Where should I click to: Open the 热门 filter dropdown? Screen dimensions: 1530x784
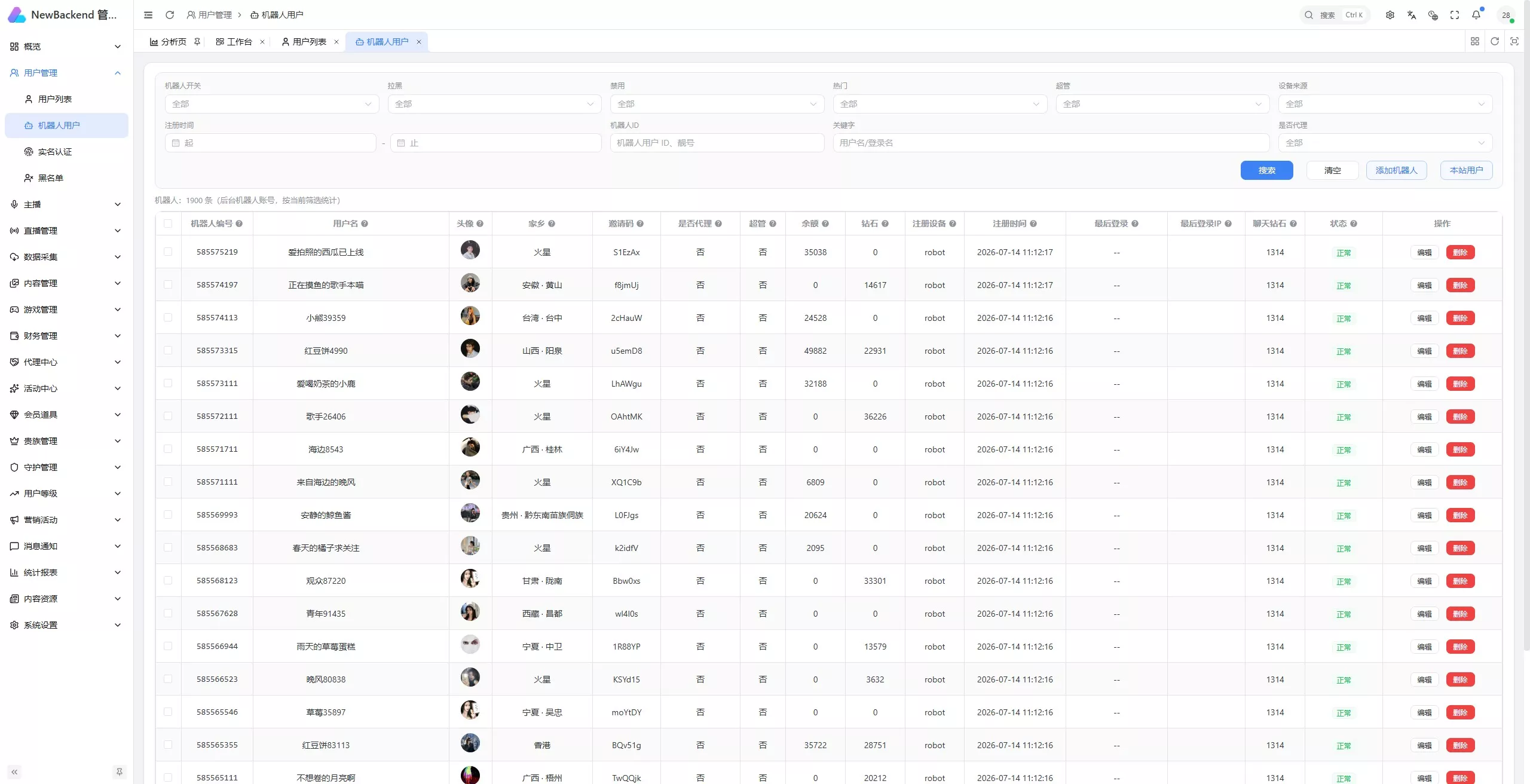[x=940, y=104]
